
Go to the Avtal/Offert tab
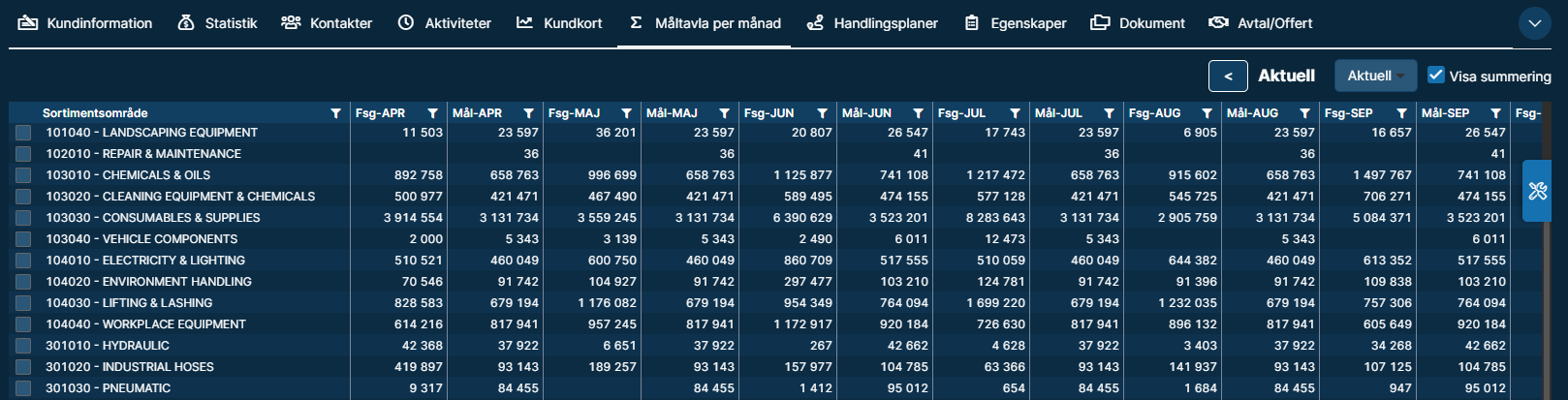pyautogui.click(x=1261, y=23)
